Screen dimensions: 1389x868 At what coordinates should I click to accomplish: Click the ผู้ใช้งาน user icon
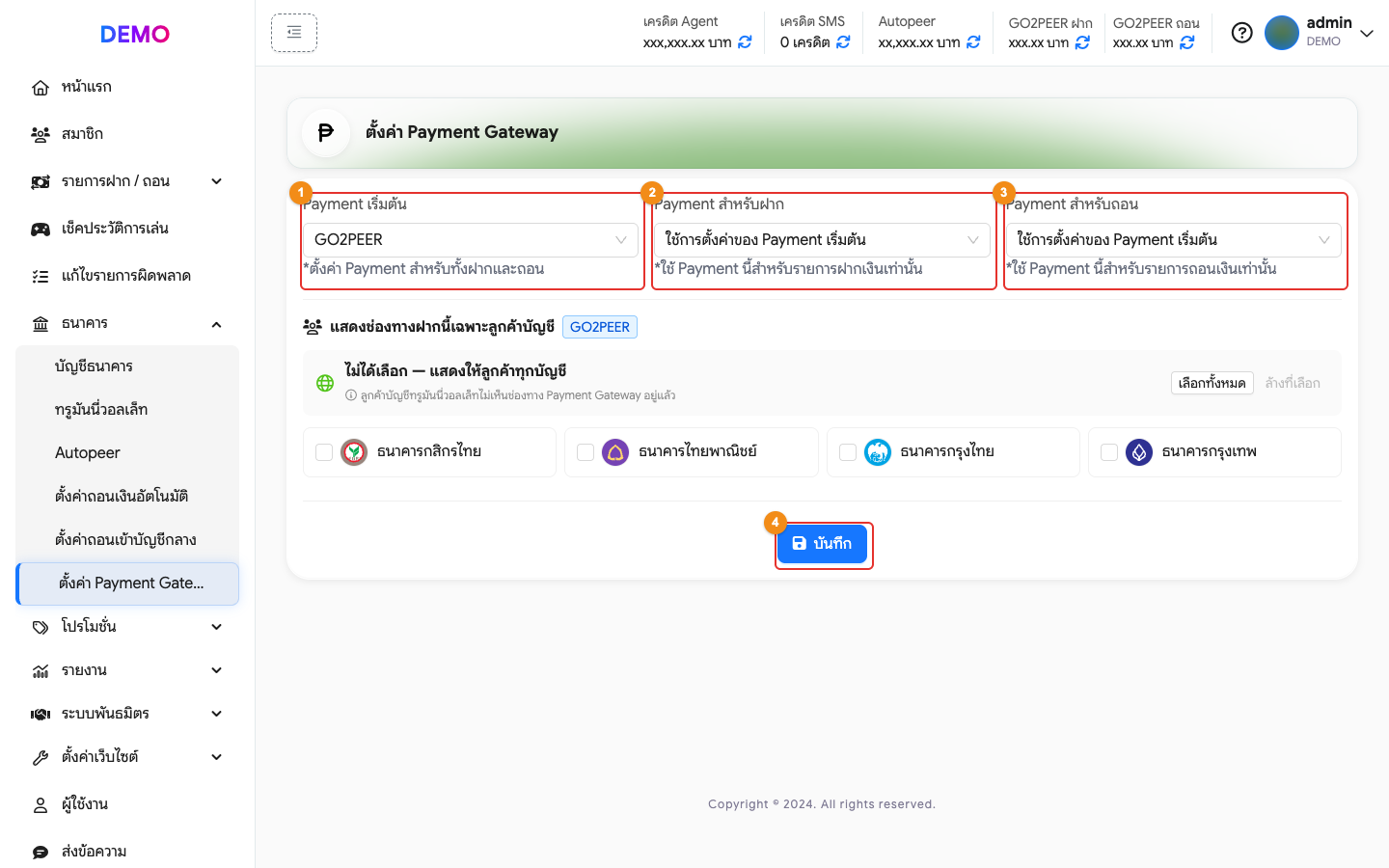pyautogui.click(x=41, y=805)
